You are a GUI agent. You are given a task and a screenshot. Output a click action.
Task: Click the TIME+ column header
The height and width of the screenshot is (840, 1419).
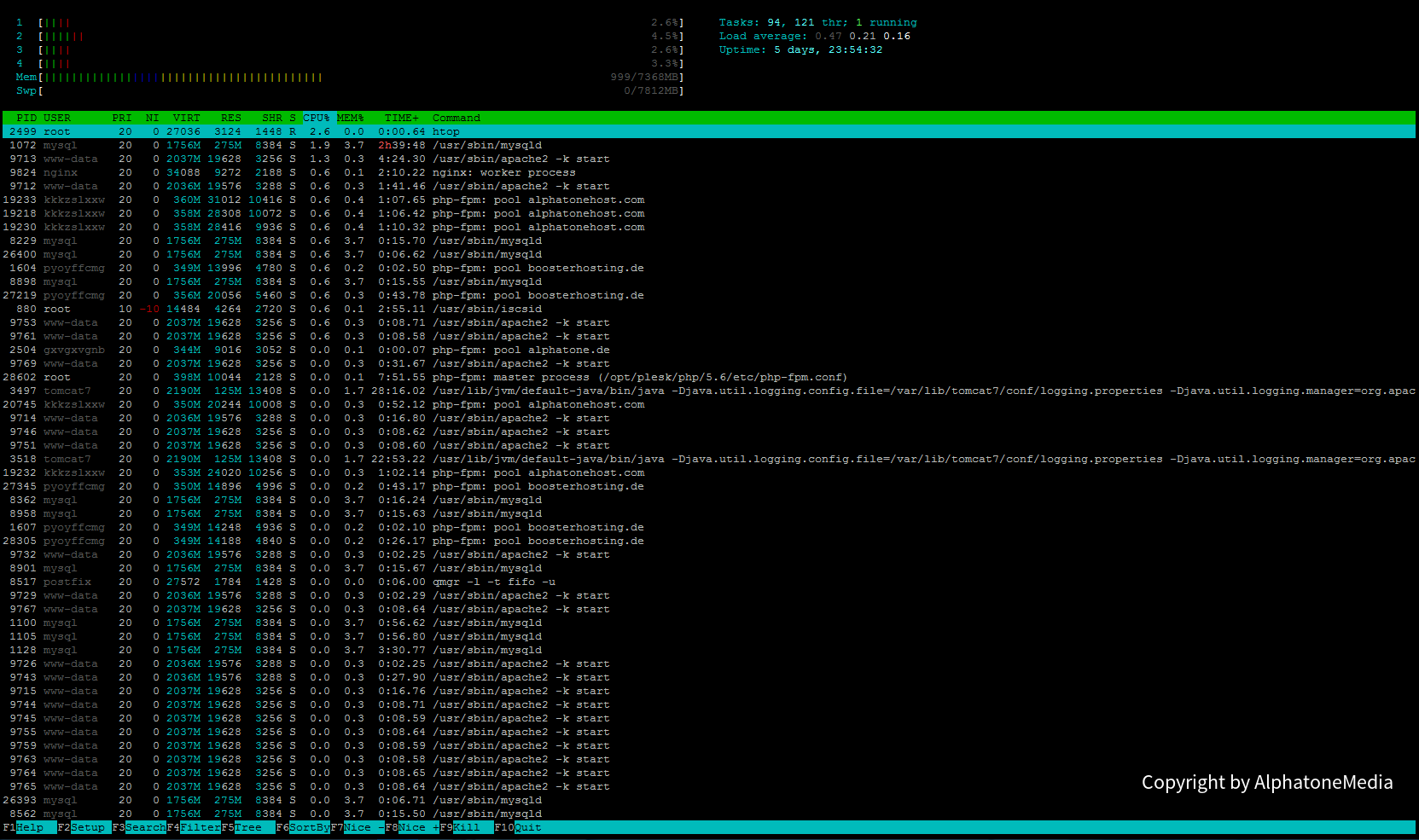(x=401, y=118)
